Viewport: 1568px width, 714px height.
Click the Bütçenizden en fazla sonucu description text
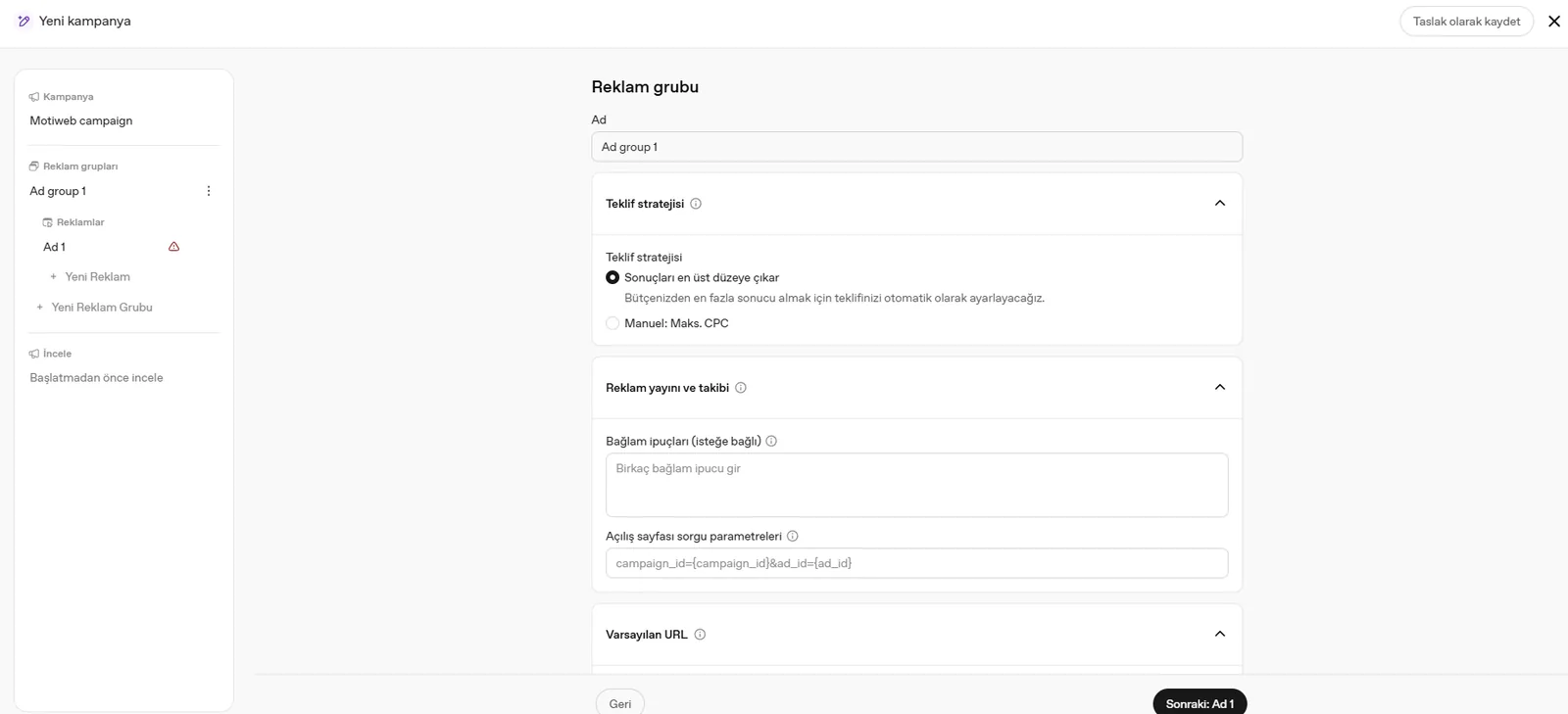[834, 298]
